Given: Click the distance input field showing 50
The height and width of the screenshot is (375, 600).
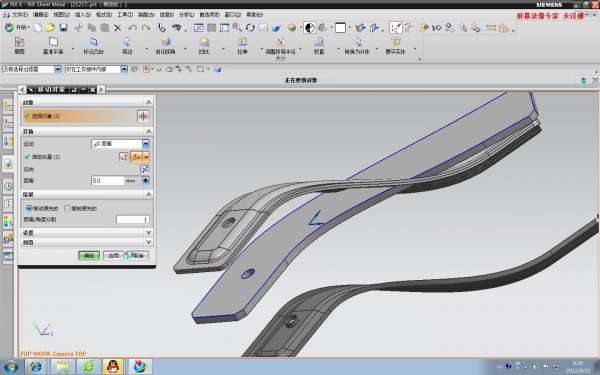Looking at the screenshot, I should (108, 181).
